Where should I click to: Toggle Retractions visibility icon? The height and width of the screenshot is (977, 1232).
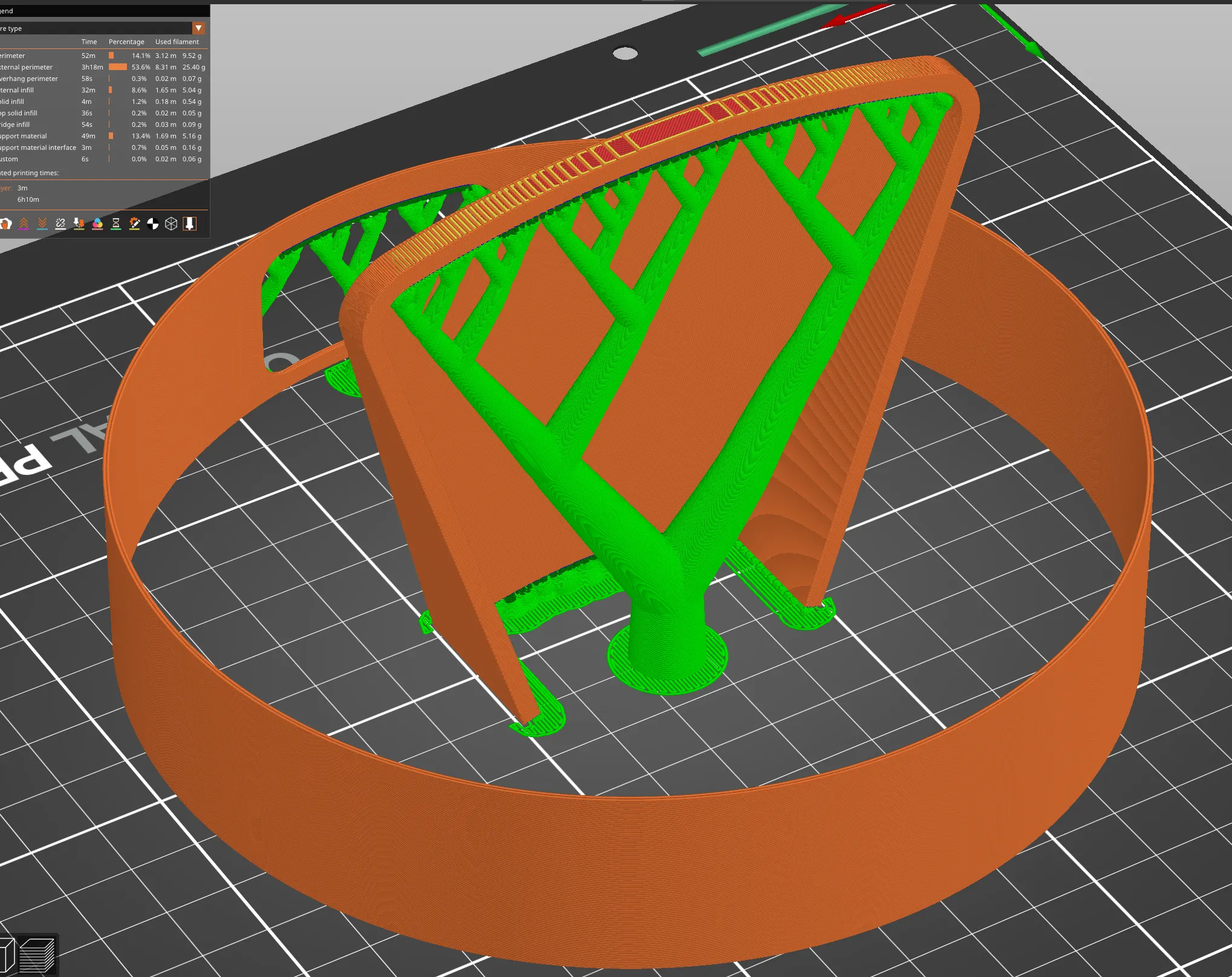24,224
